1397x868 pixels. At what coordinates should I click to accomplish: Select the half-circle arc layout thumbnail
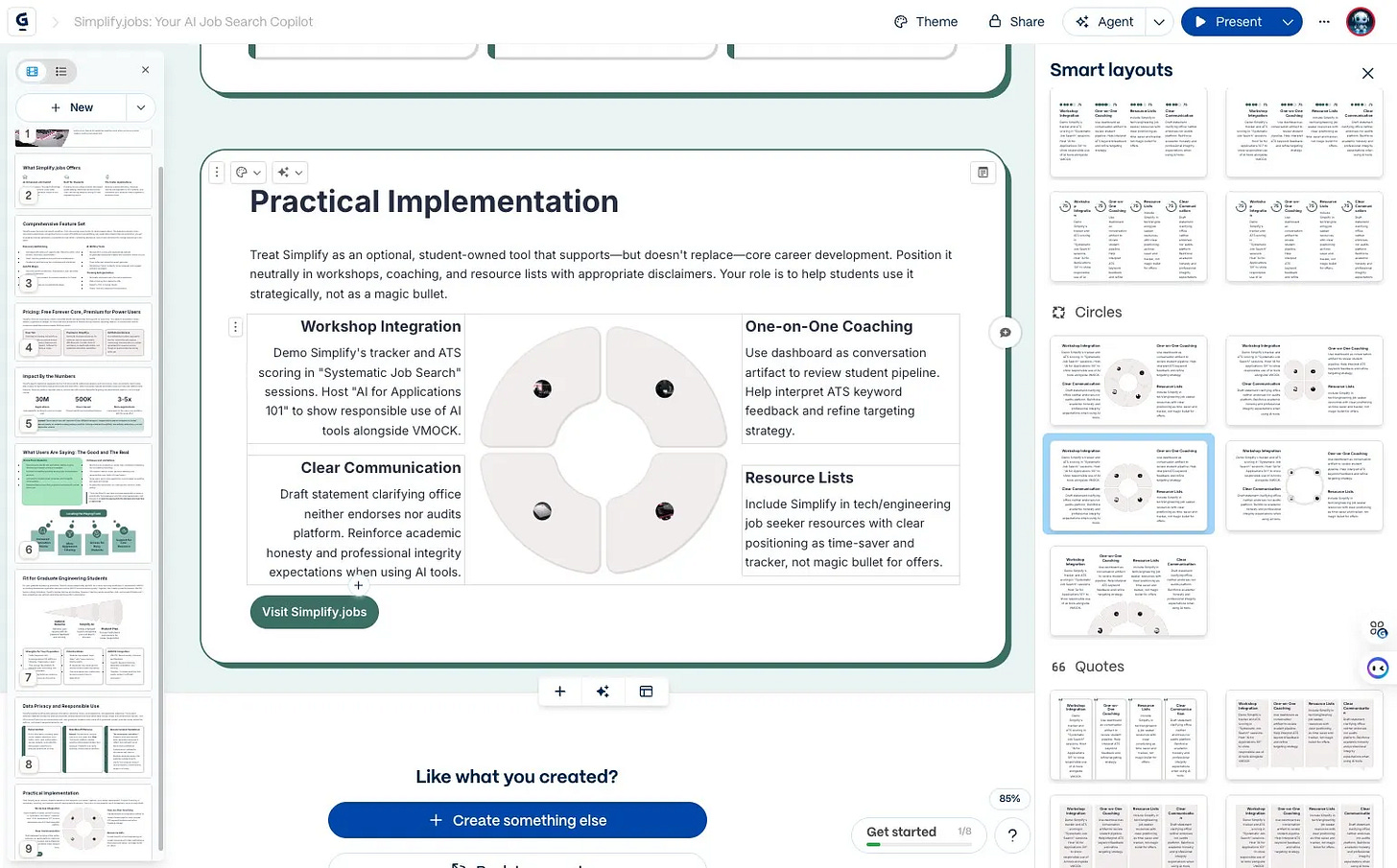(x=1128, y=591)
